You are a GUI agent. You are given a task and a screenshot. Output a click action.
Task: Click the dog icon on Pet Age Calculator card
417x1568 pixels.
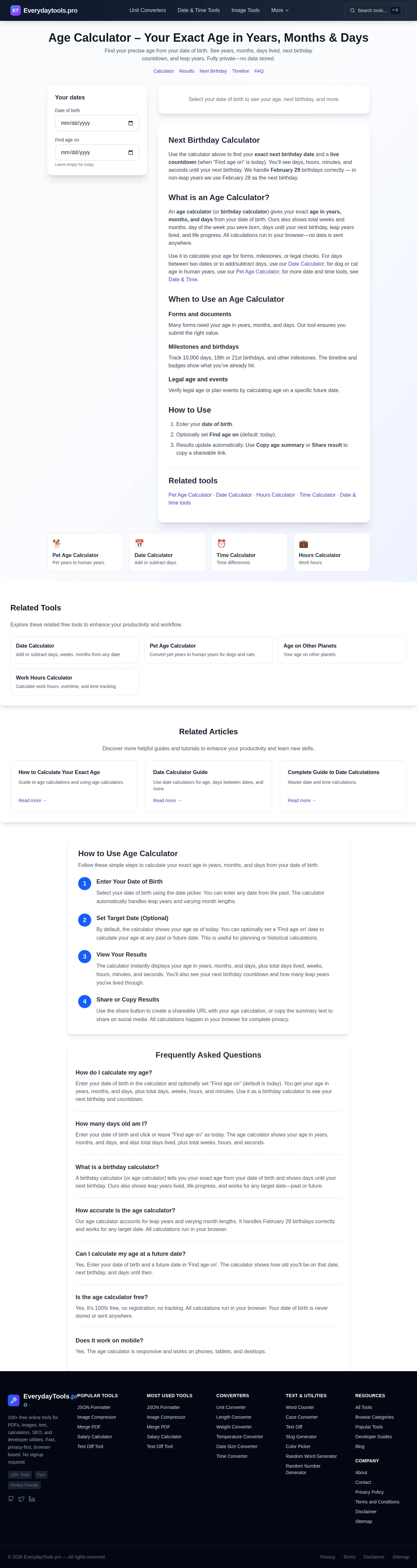pyautogui.click(x=57, y=544)
